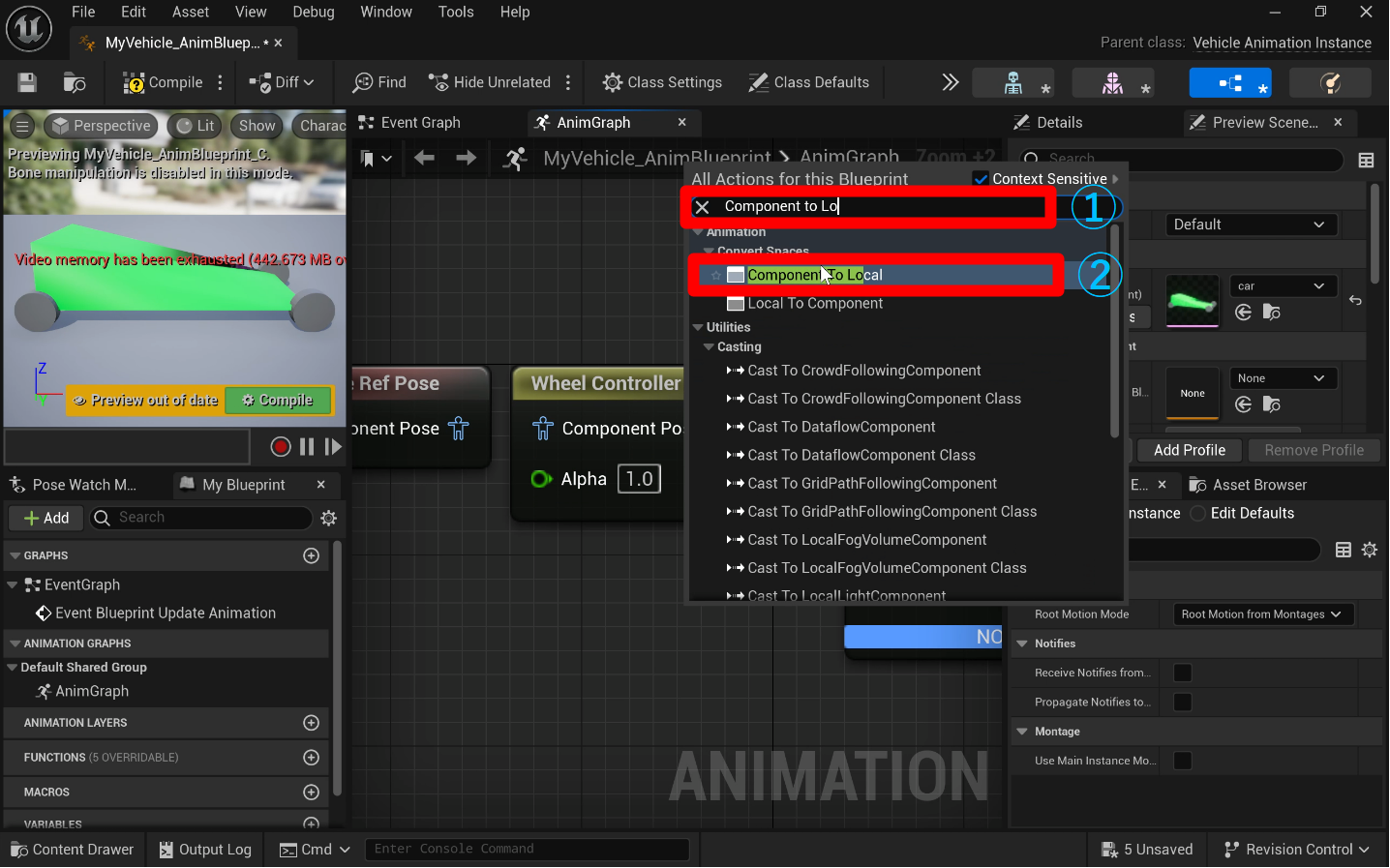Choose Cast To DataflowComponent Class

coord(861,456)
